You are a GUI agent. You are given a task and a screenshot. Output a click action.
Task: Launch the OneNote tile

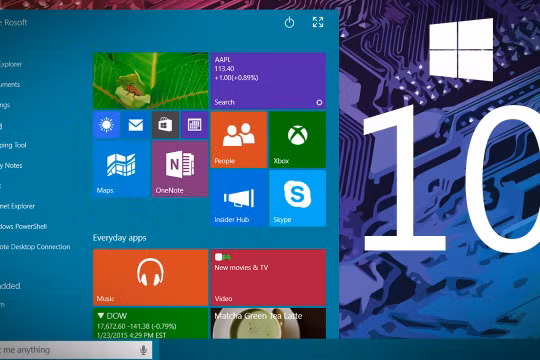[180, 169]
